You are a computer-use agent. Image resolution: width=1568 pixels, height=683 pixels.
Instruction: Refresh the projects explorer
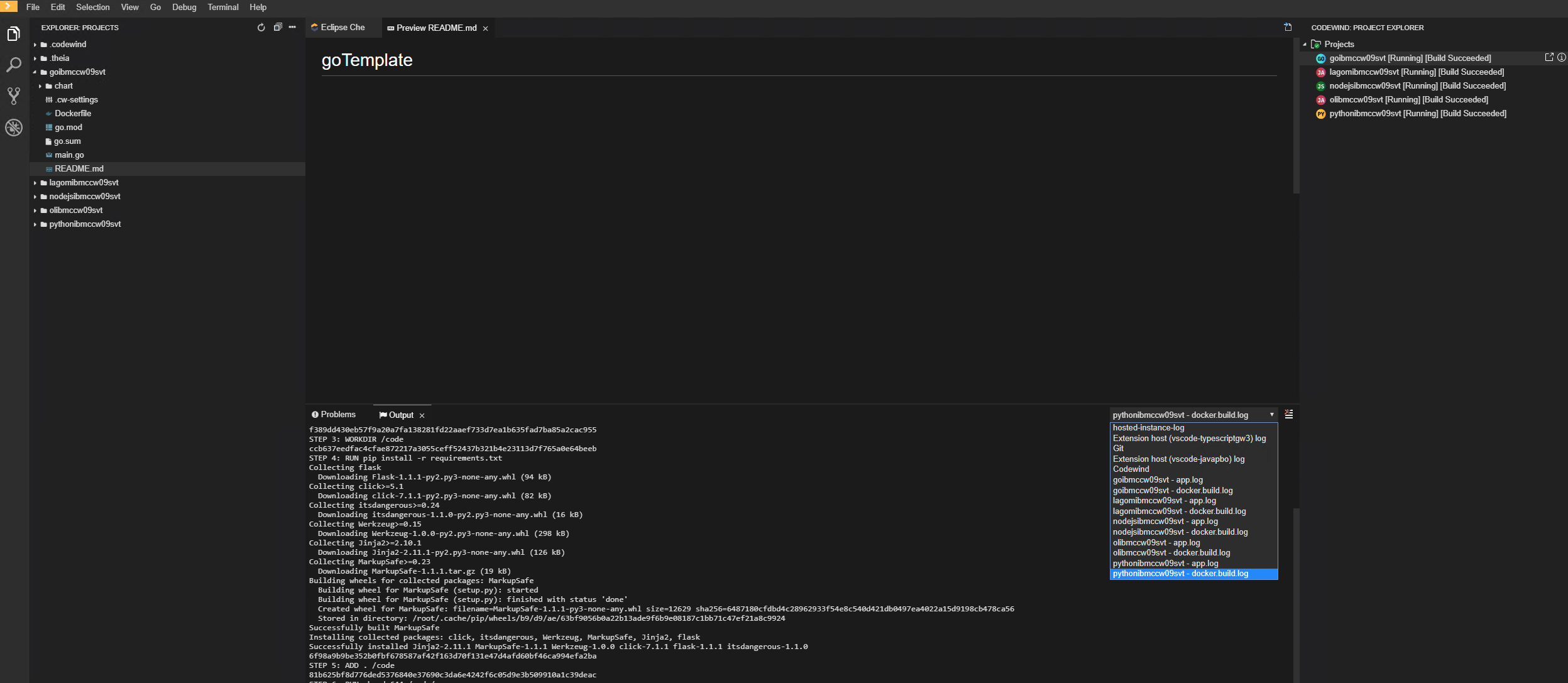(260, 27)
